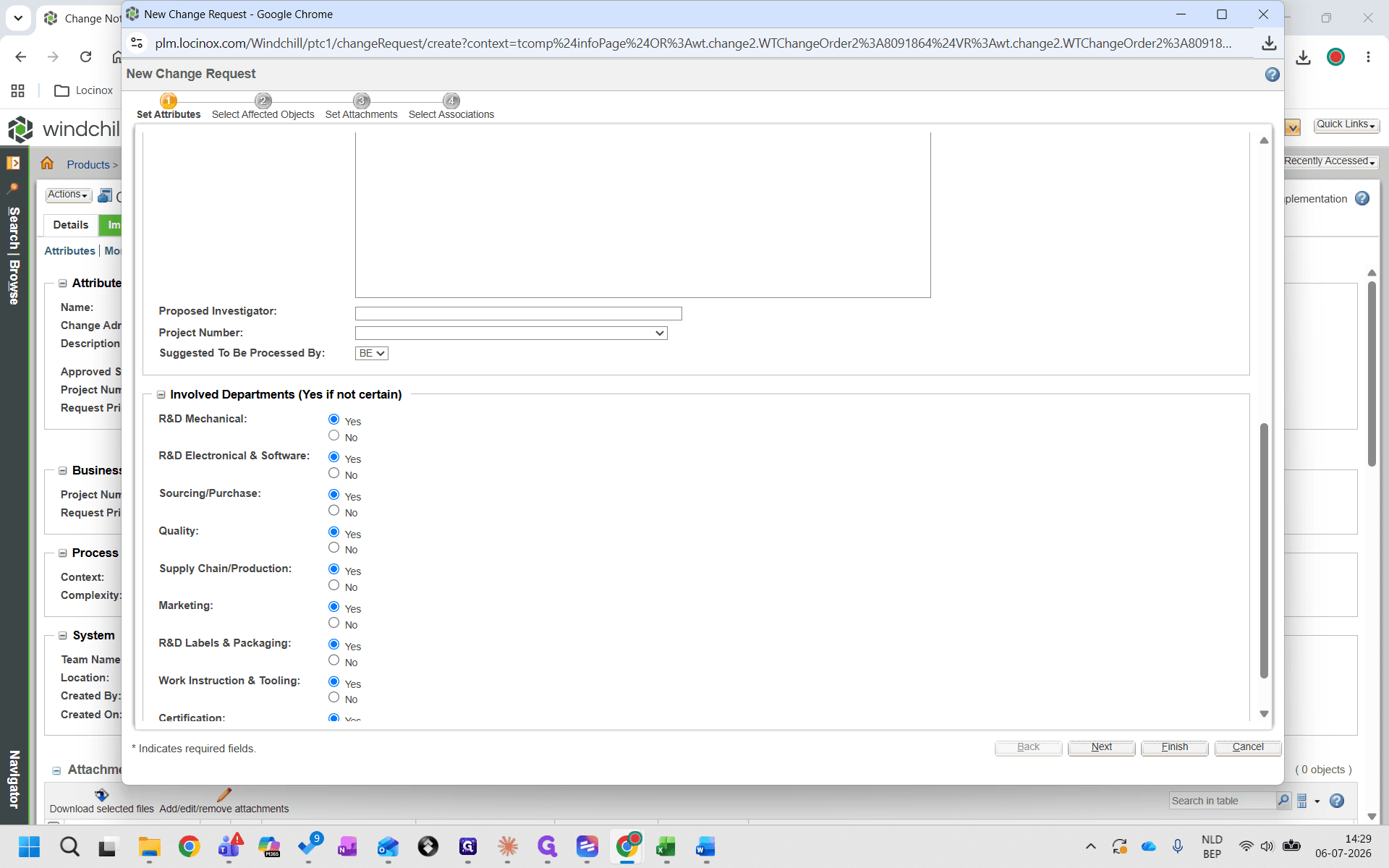The height and width of the screenshot is (868, 1389).
Task: Go back in background Chrome window
Action: (x=21, y=56)
